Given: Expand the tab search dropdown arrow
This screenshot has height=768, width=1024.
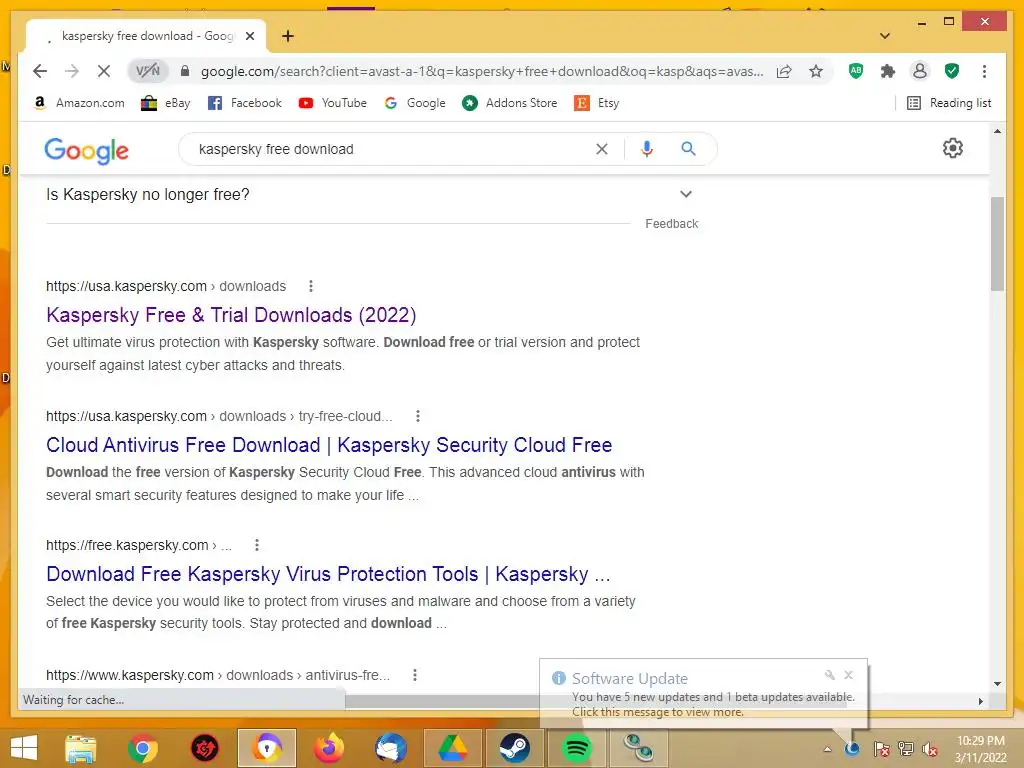Looking at the screenshot, I should (885, 36).
